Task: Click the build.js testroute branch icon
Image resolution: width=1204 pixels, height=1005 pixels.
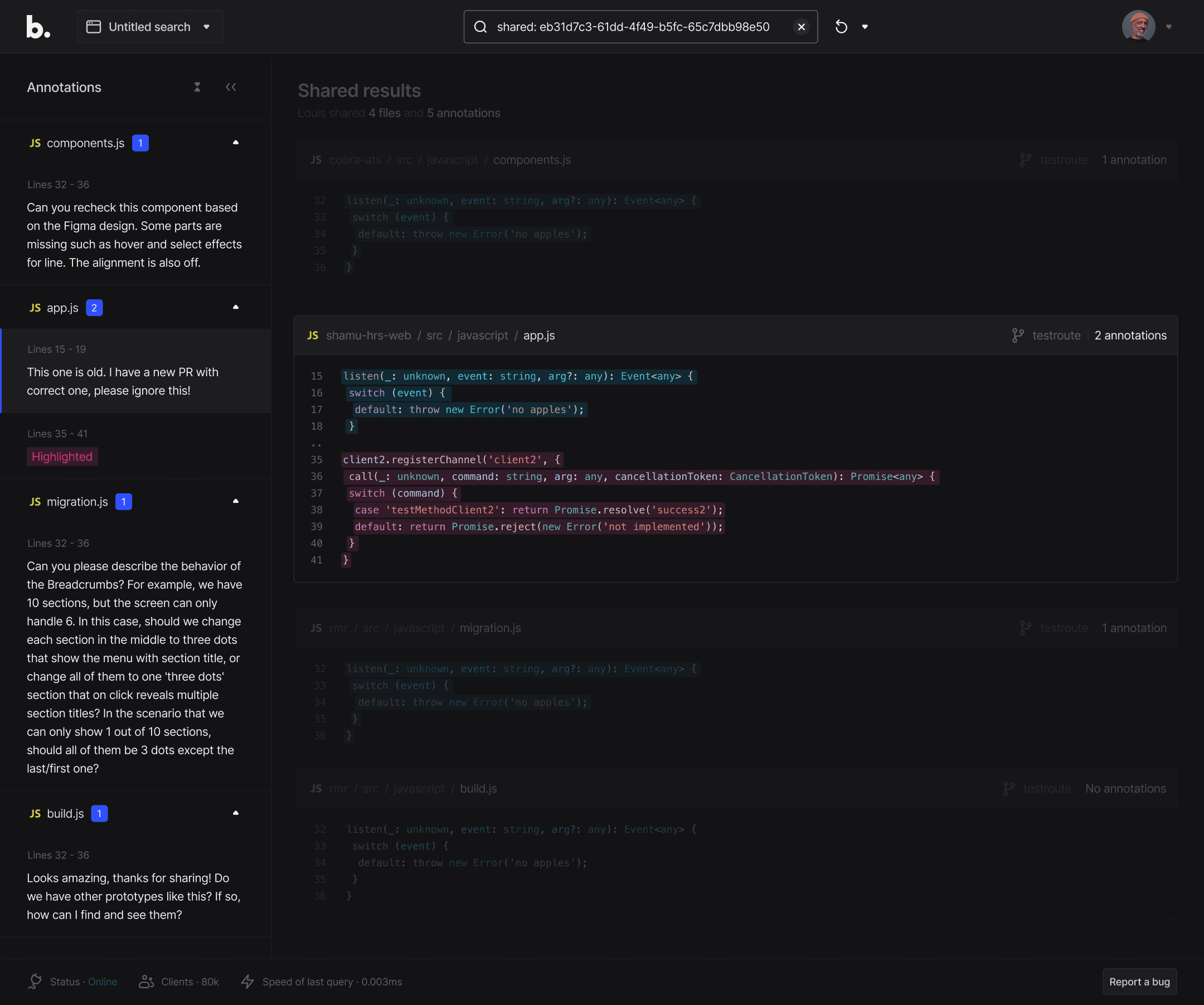Action: pyautogui.click(x=1008, y=788)
